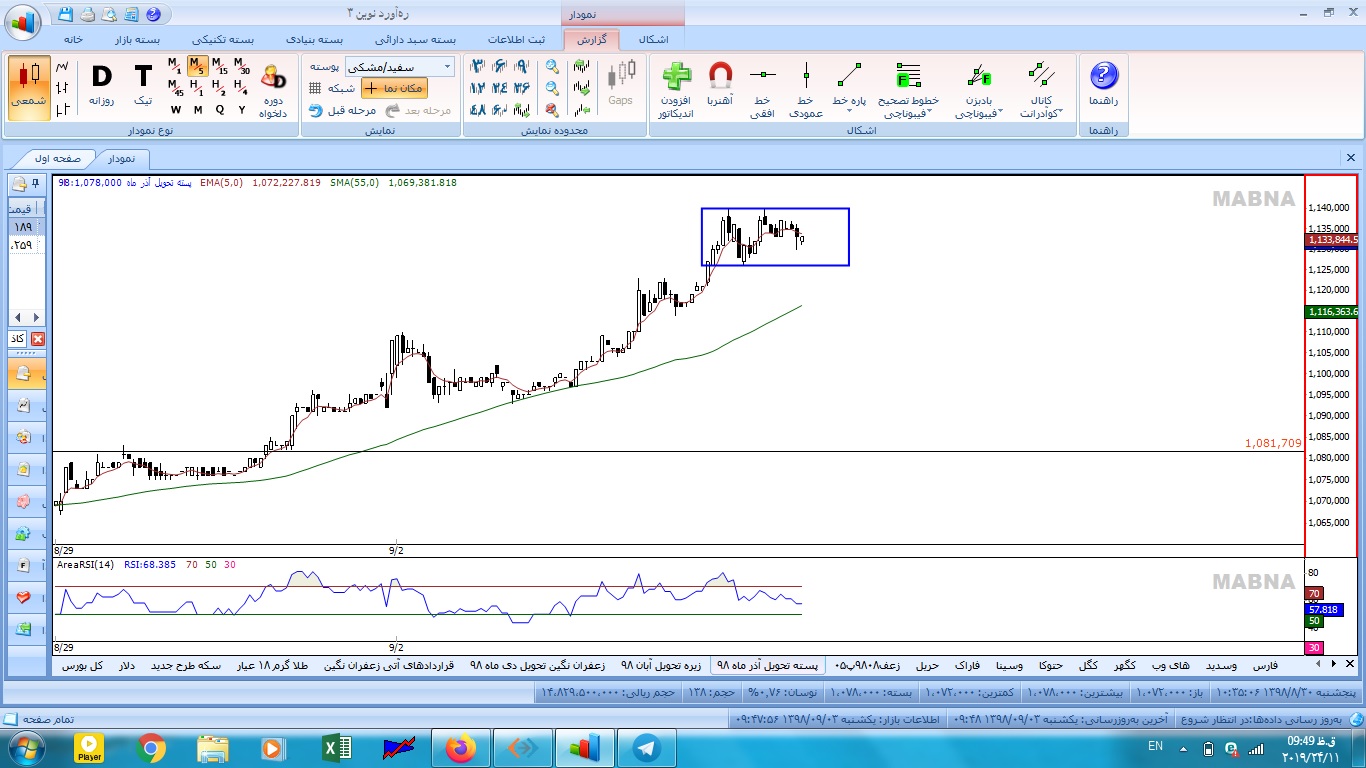This screenshot has width=1366, height=768.
Task: Select the bar chart type icon
Action: 63,88
